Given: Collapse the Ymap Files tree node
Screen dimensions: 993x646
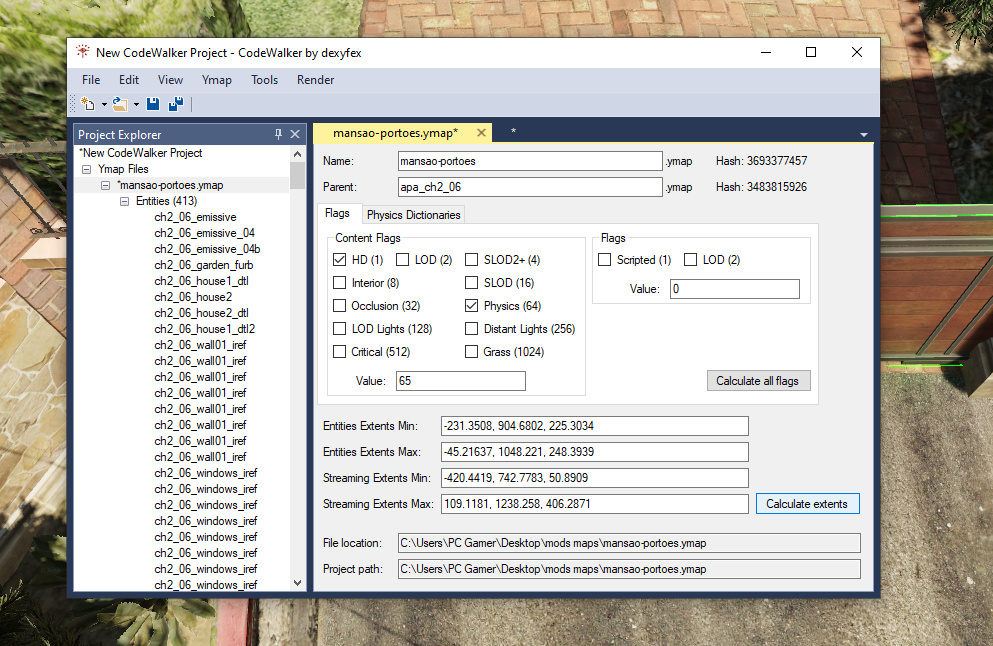Looking at the screenshot, I should pos(87,170).
